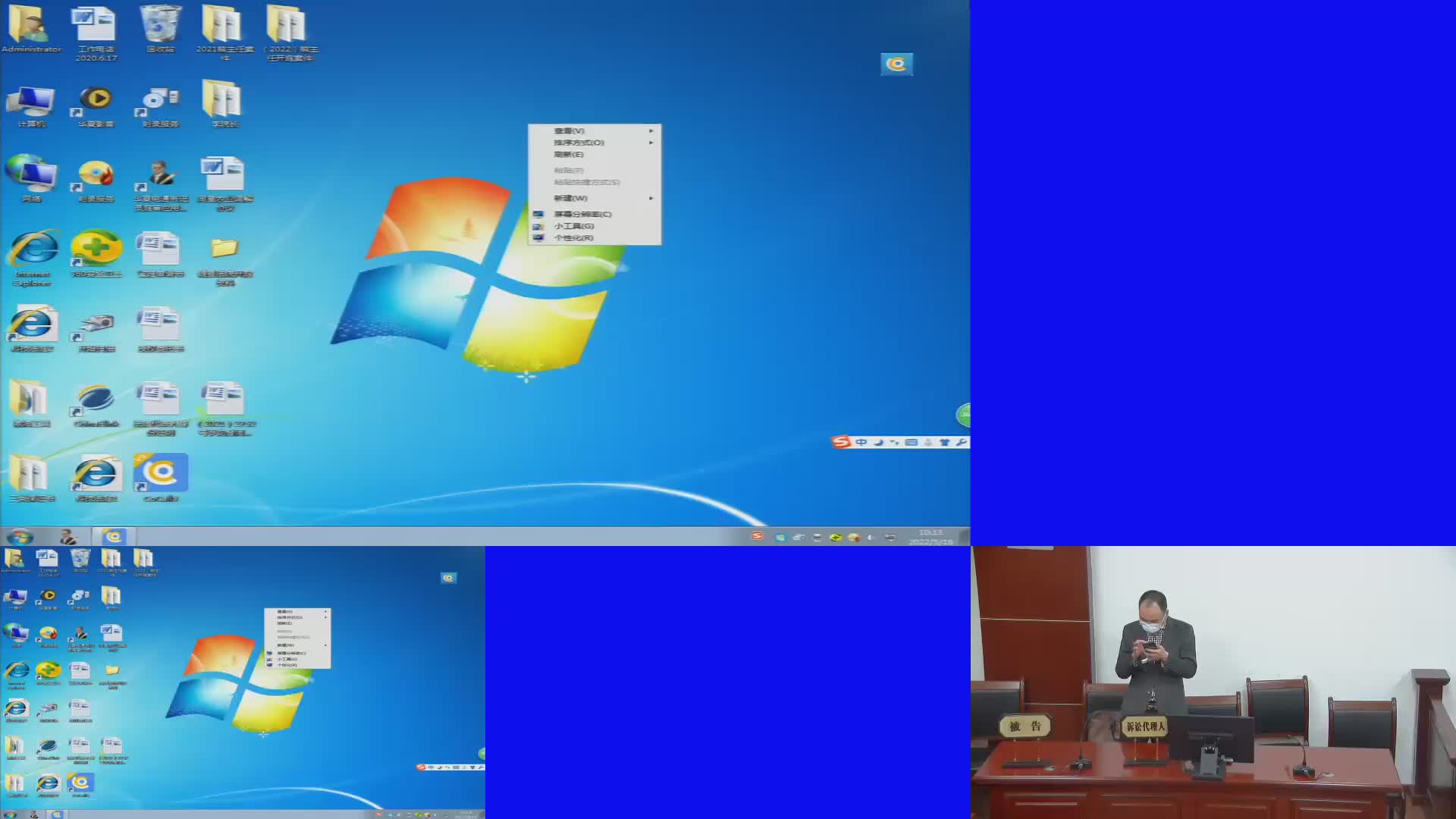Open folder labeled 2021 in large desktop view
The height and width of the screenshot is (819, 1456).
click(224, 33)
